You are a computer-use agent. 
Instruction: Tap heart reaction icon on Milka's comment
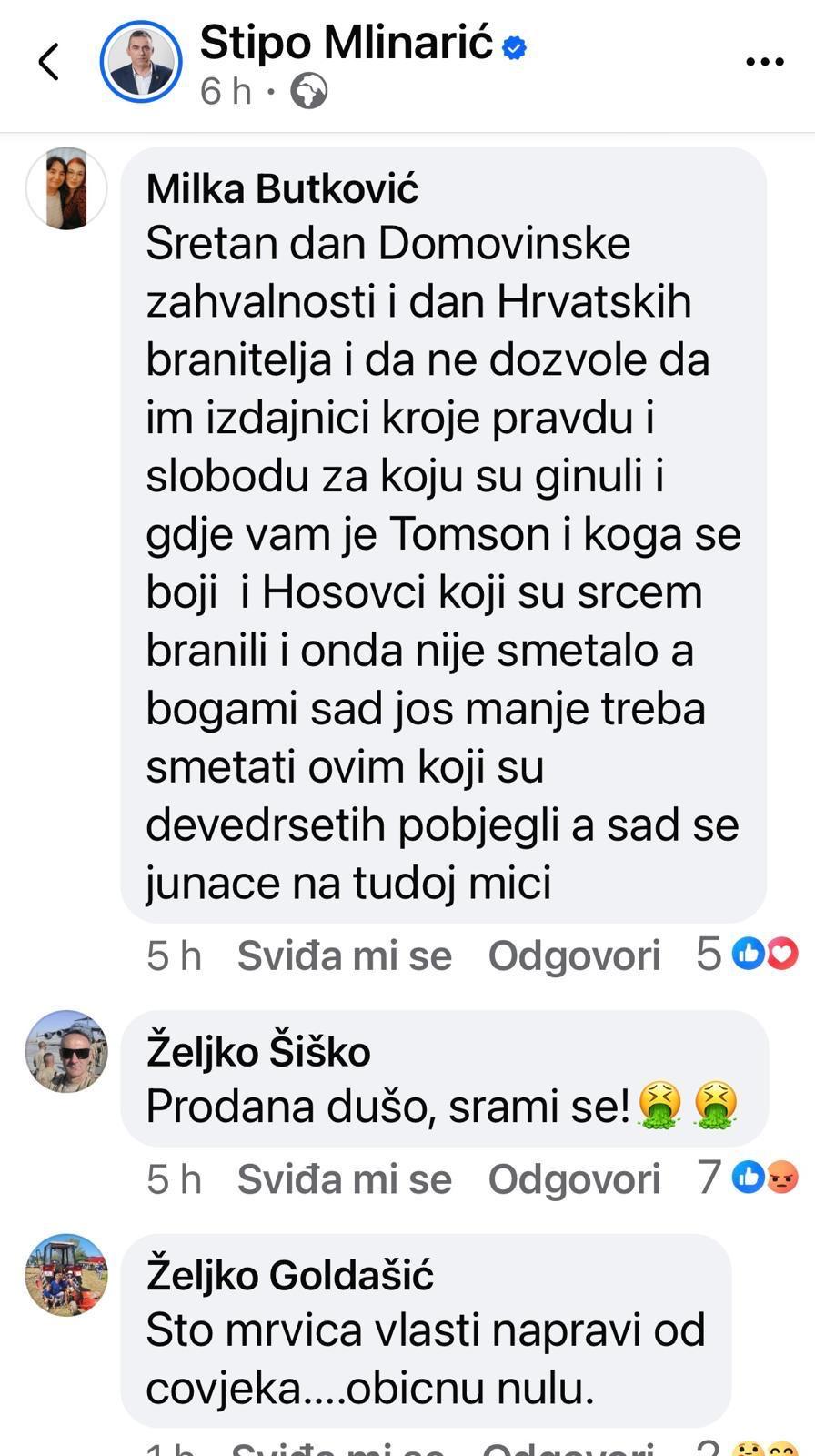tap(782, 954)
